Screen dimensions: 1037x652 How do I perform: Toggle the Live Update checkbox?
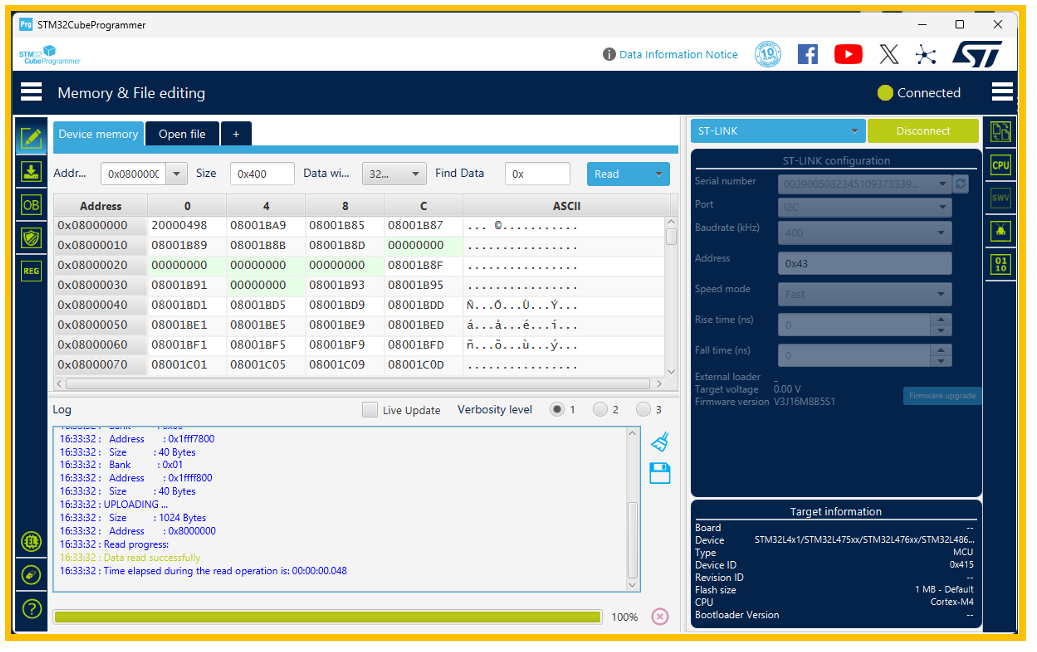pyautogui.click(x=370, y=410)
